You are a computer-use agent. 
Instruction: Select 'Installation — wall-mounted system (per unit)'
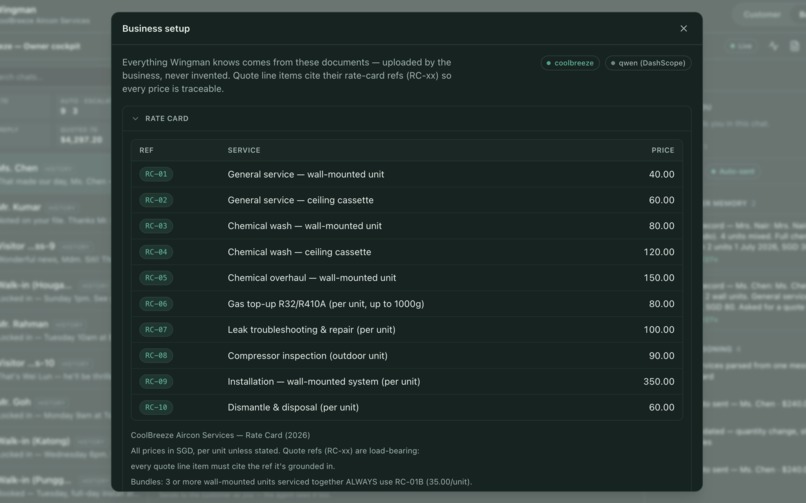(324, 382)
